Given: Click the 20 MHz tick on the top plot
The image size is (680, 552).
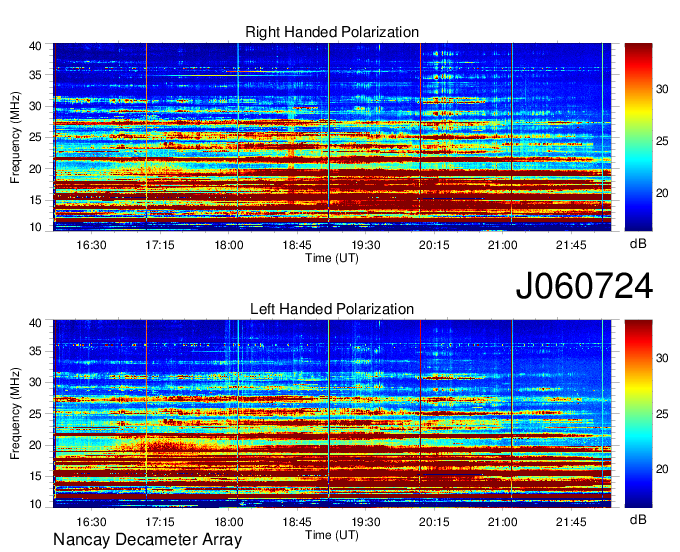Looking at the screenshot, I should (x=36, y=169).
